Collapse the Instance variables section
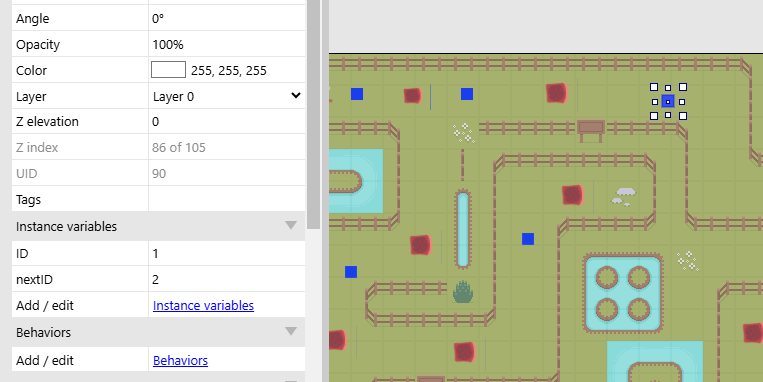 (291, 225)
